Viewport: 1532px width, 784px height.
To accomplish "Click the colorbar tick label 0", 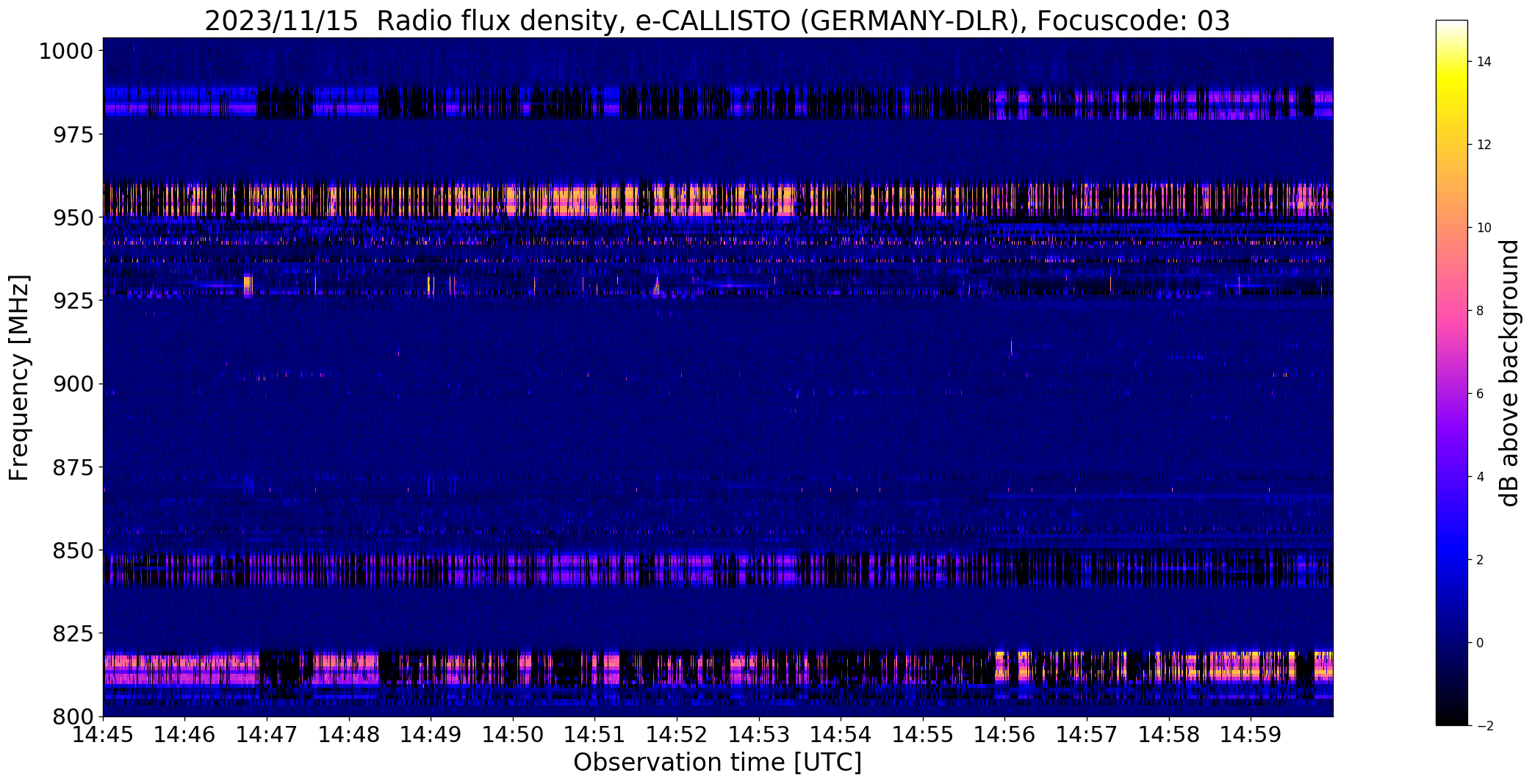I will click(1480, 643).
